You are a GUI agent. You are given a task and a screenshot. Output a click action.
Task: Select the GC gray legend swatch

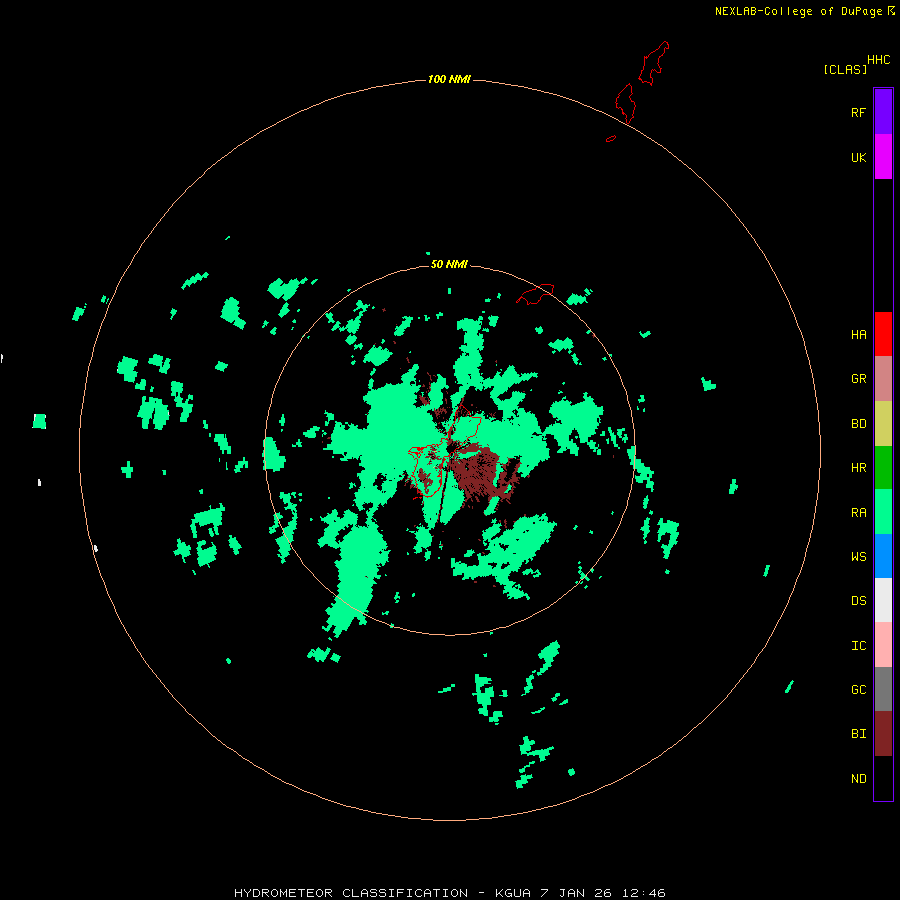click(x=883, y=689)
